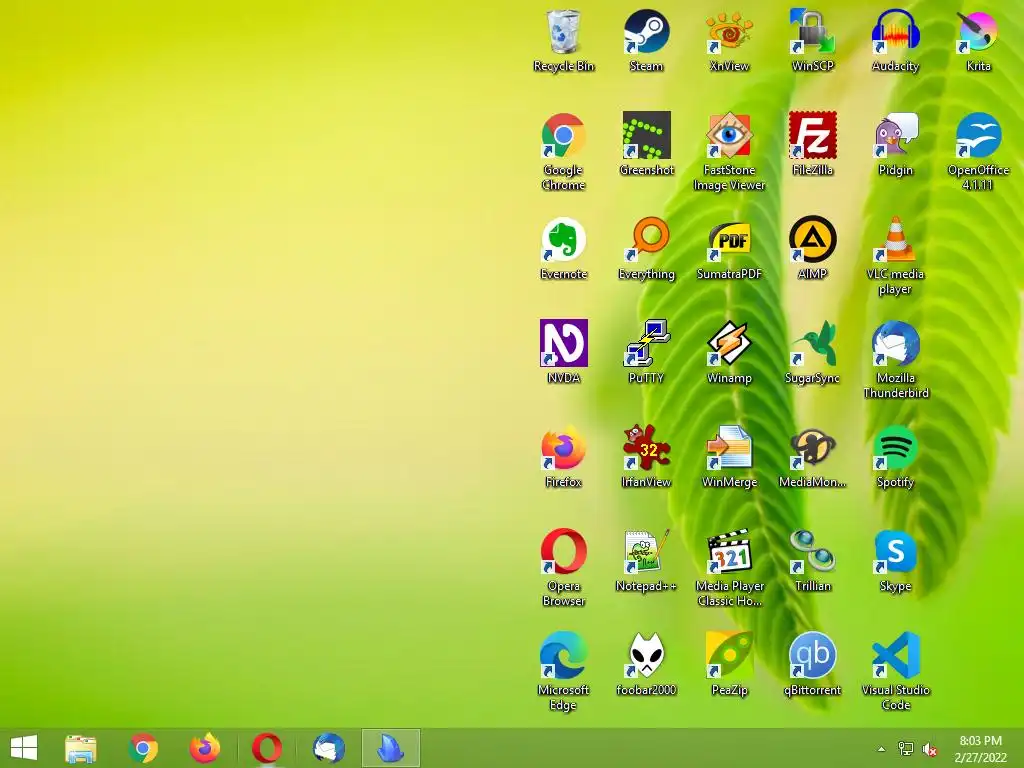Image resolution: width=1024 pixels, height=768 pixels.
Task: Show hidden system tray icons
Action: (881, 749)
